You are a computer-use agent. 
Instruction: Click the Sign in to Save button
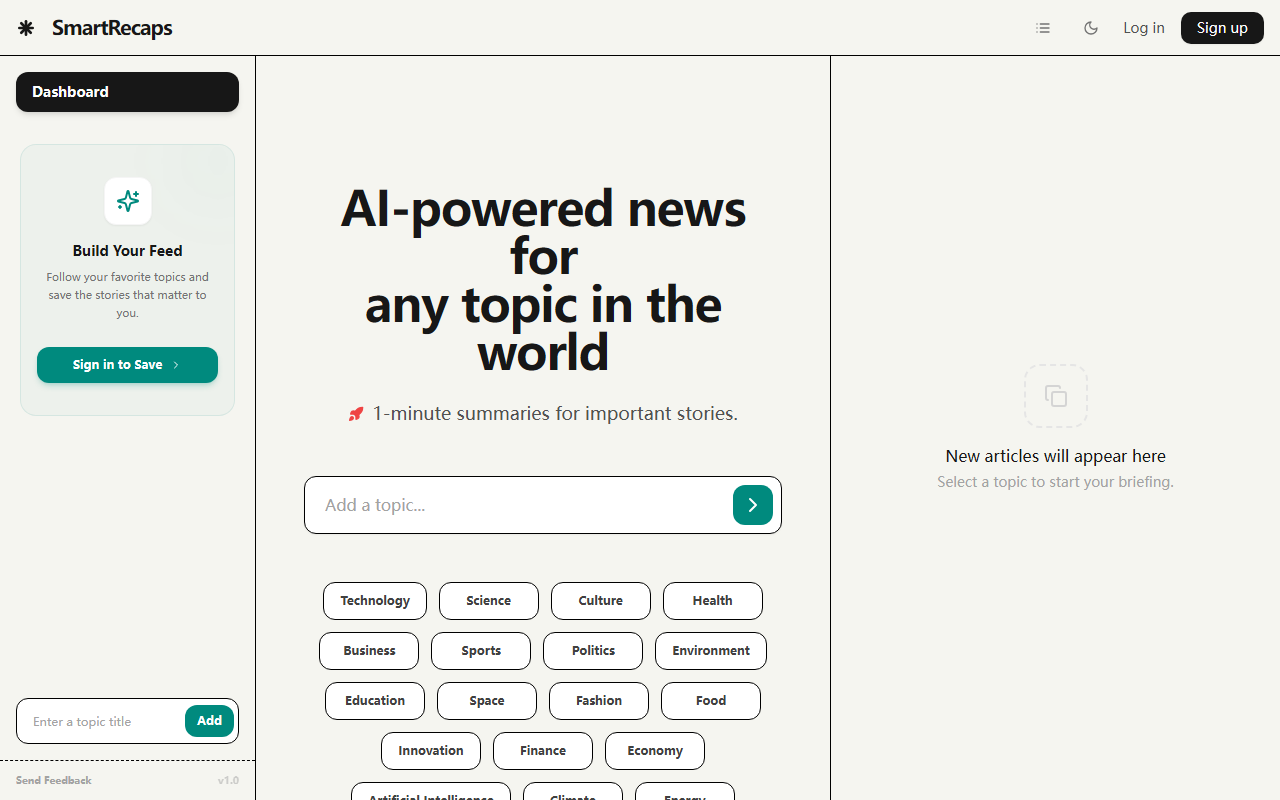point(127,365)
